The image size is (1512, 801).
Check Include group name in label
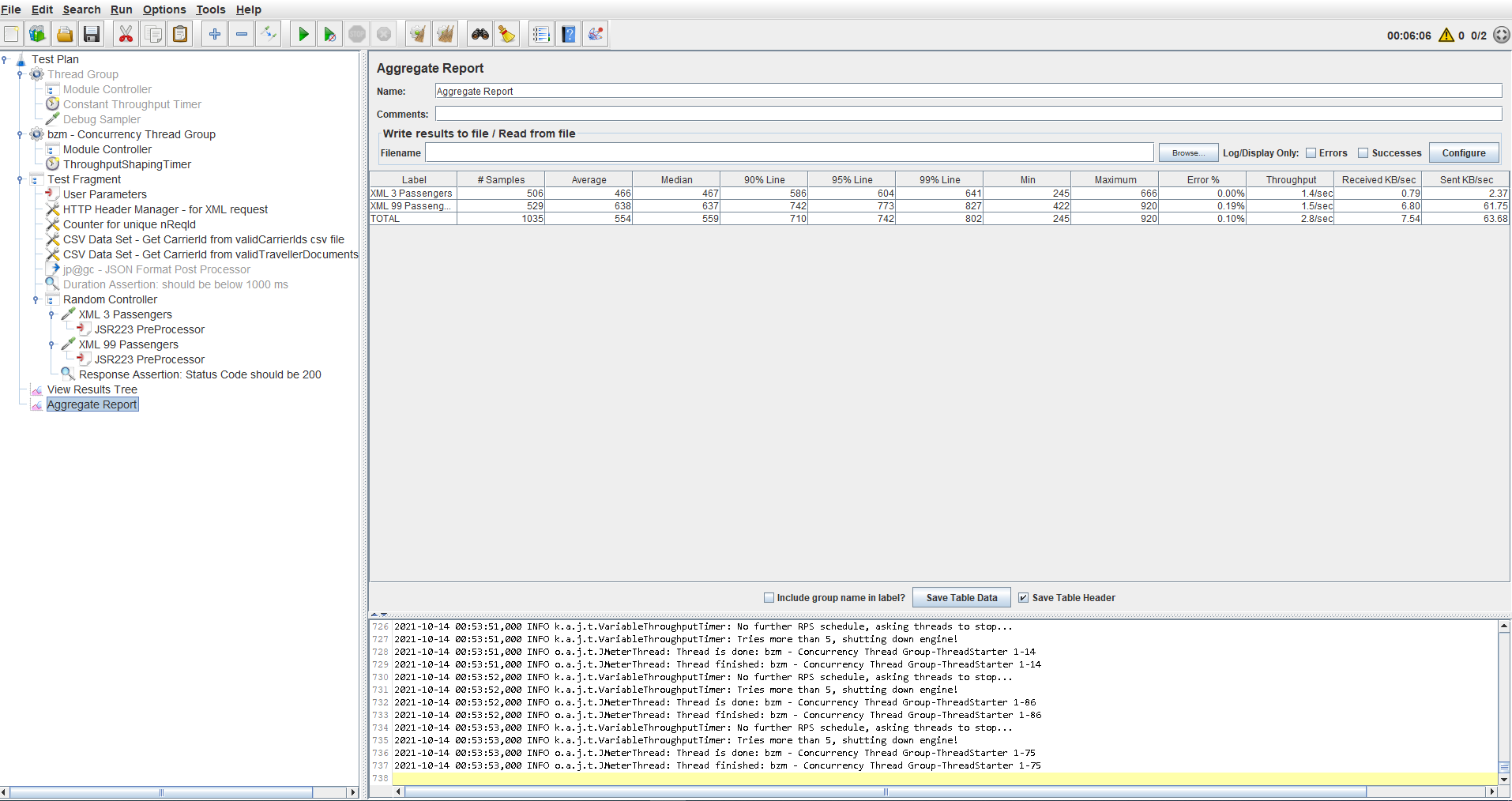click(769, 598)
